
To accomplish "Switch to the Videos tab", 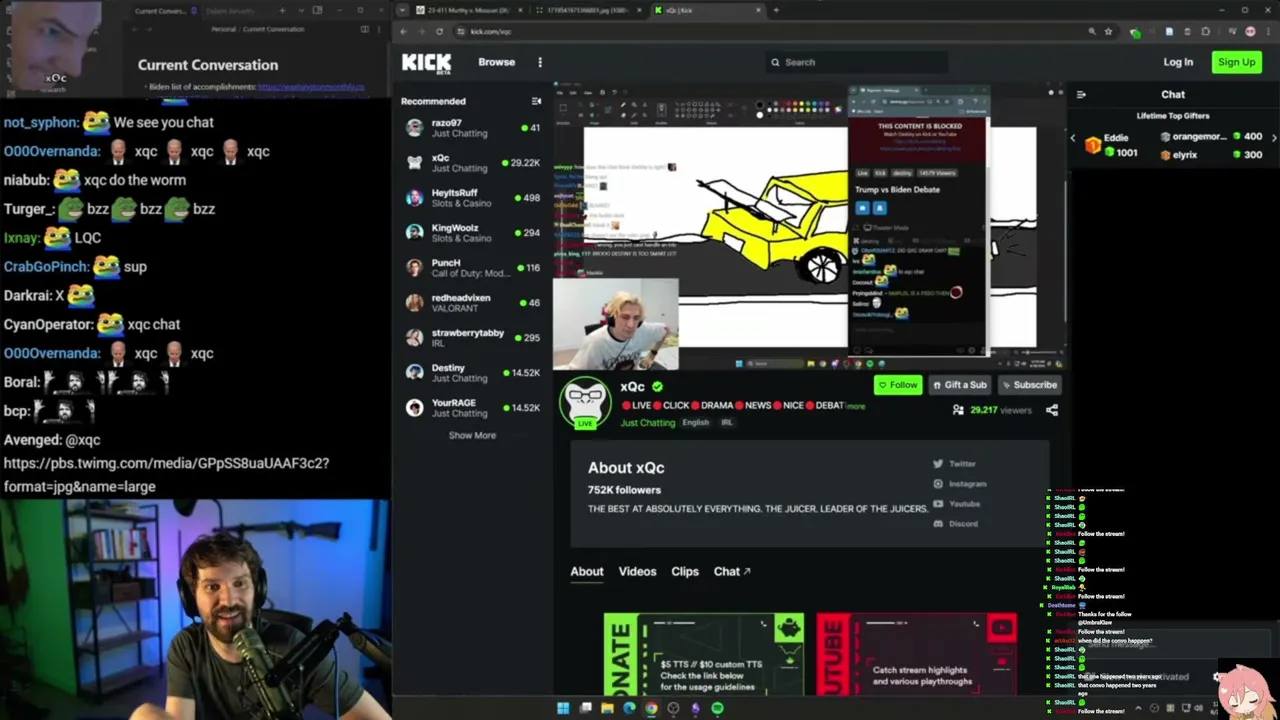I will (637, 572).
